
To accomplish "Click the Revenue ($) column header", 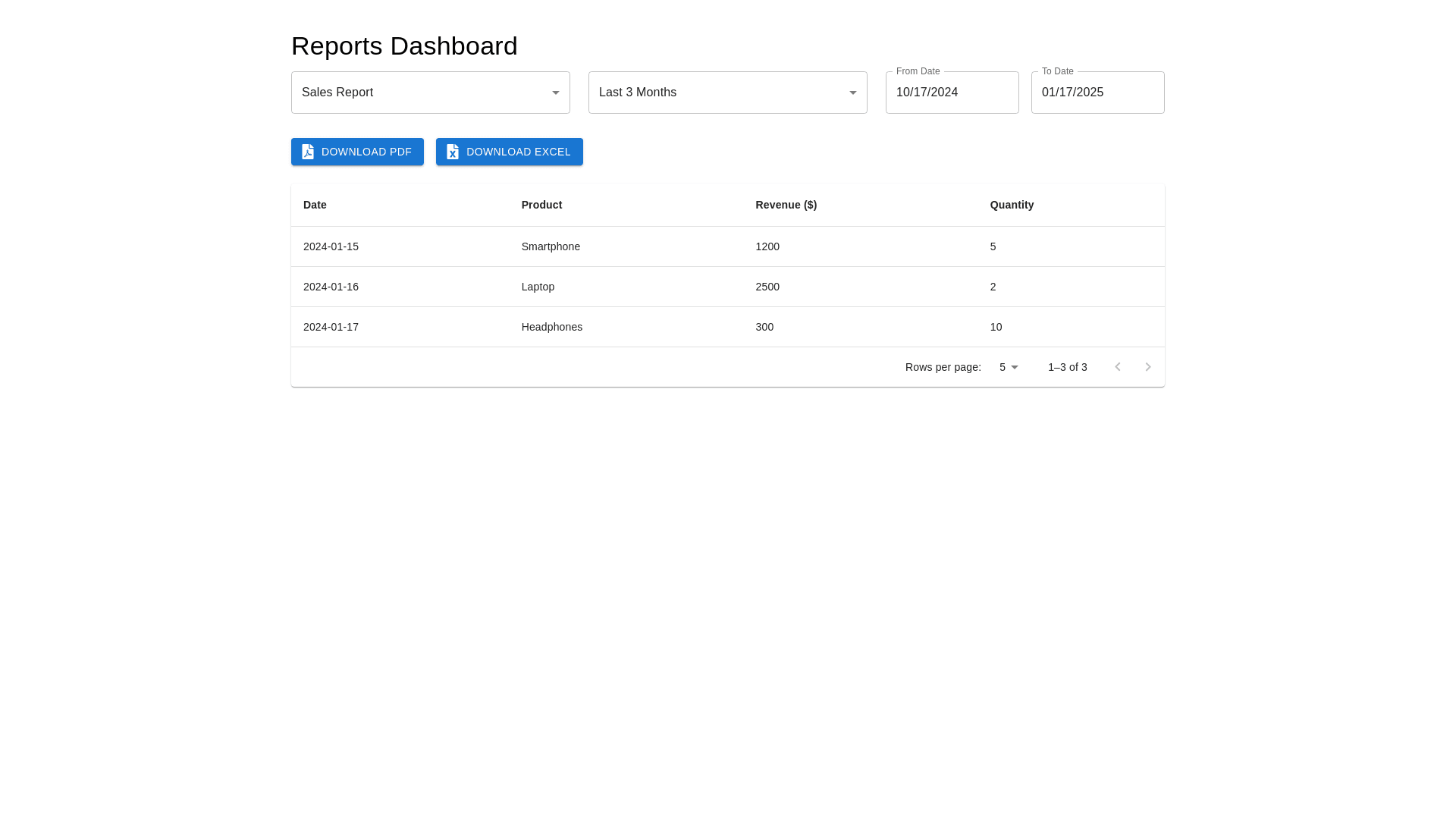I will click(x=786, y=205).
